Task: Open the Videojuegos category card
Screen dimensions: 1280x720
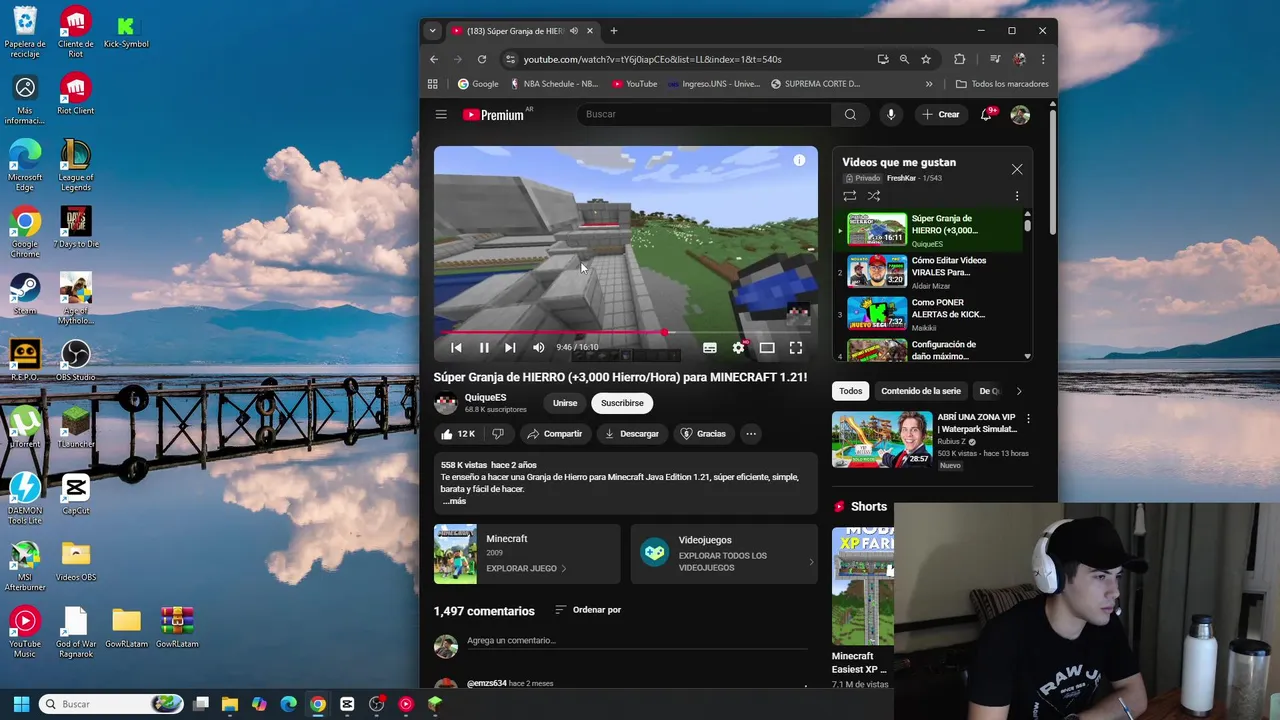Action: [x=724, y=554]
